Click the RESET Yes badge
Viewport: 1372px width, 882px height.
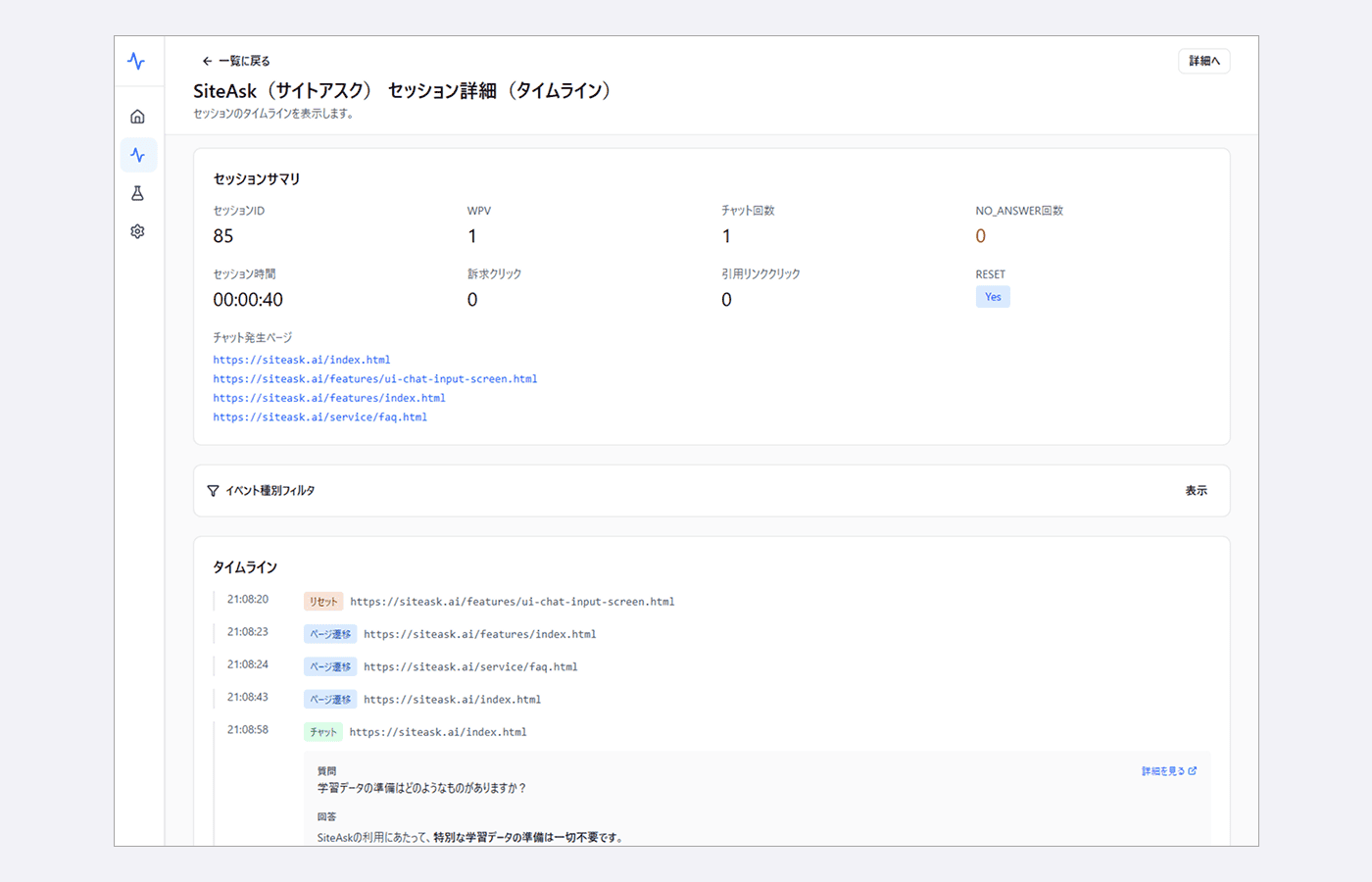point(993,297)
